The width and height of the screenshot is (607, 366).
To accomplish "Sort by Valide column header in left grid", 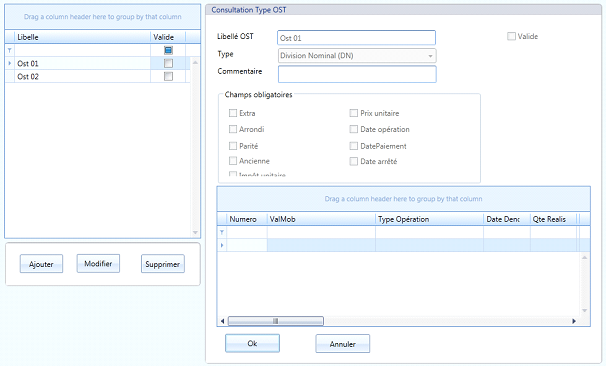I will 168,37.
